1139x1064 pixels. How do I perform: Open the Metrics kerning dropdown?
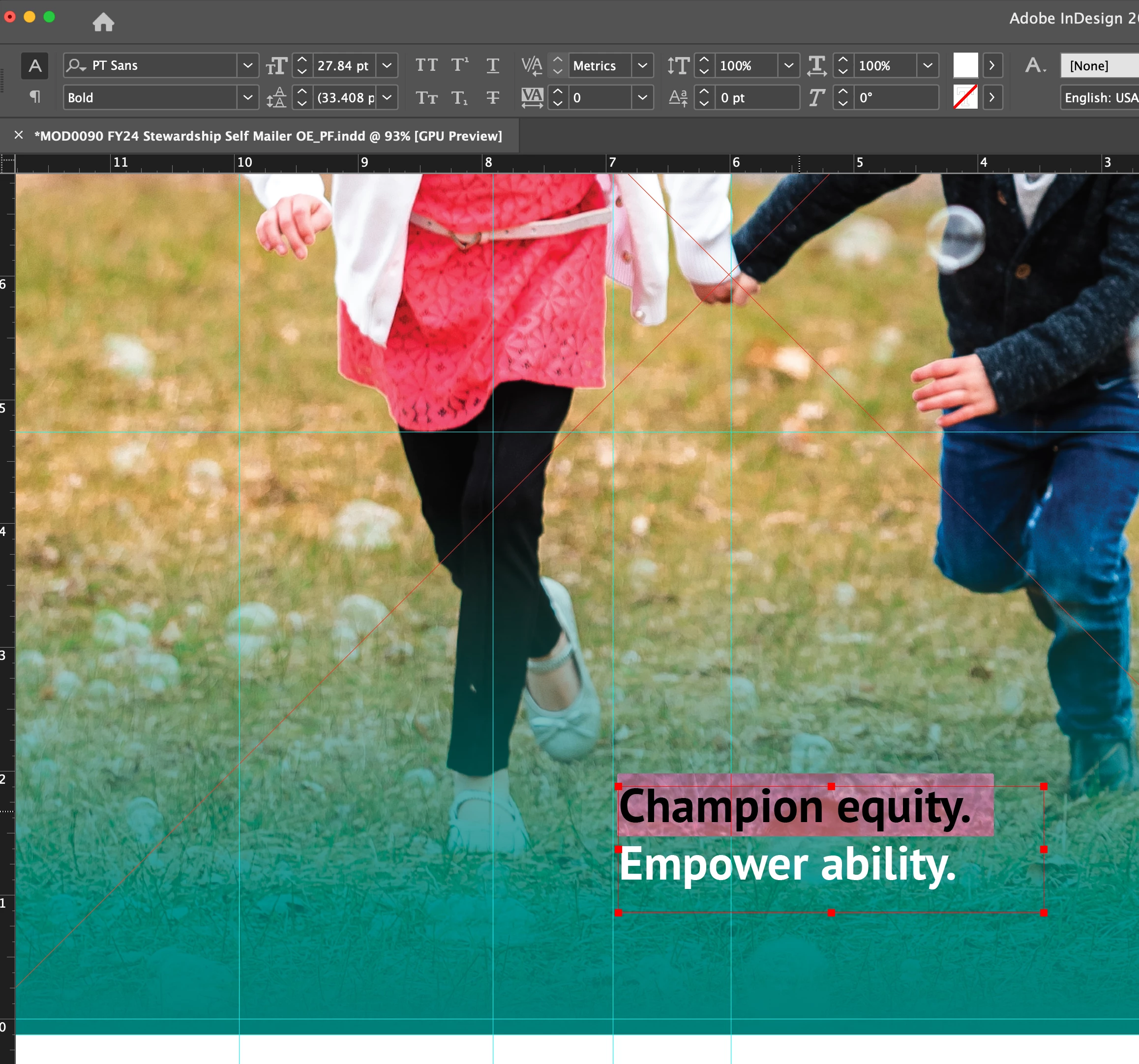(x=642, y=65)
